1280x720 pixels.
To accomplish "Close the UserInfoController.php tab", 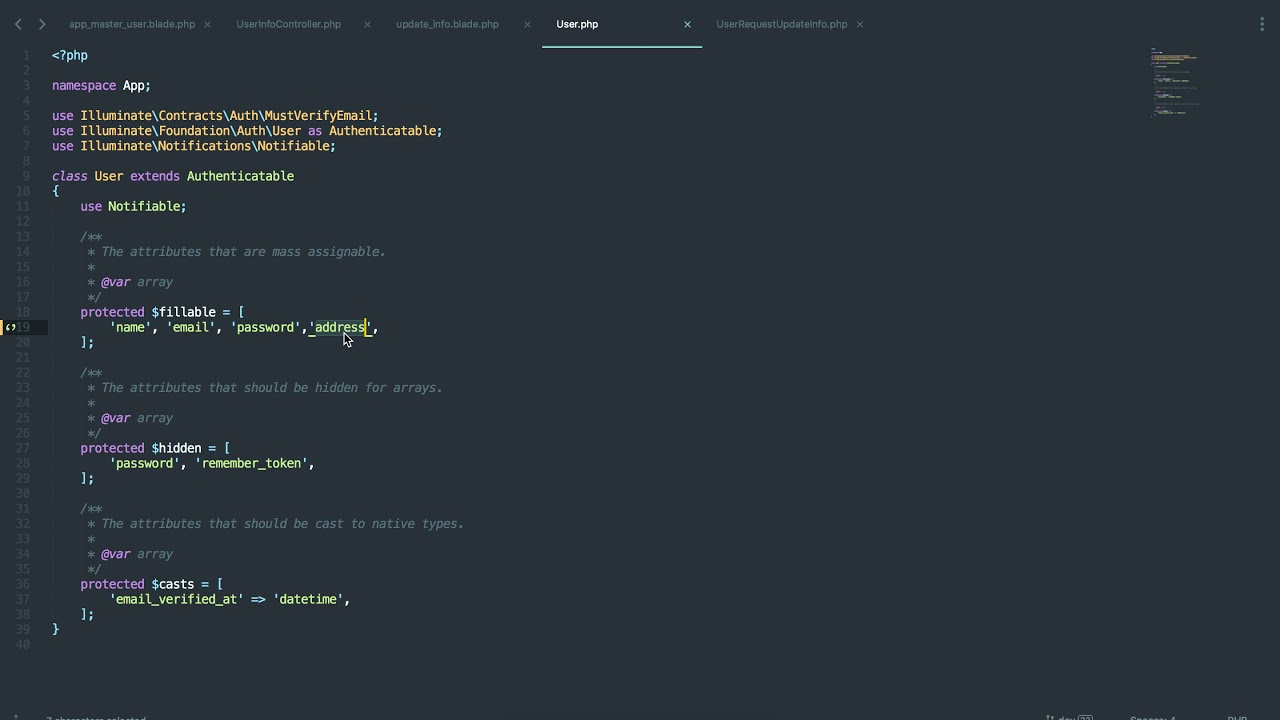I will [368, 24].
